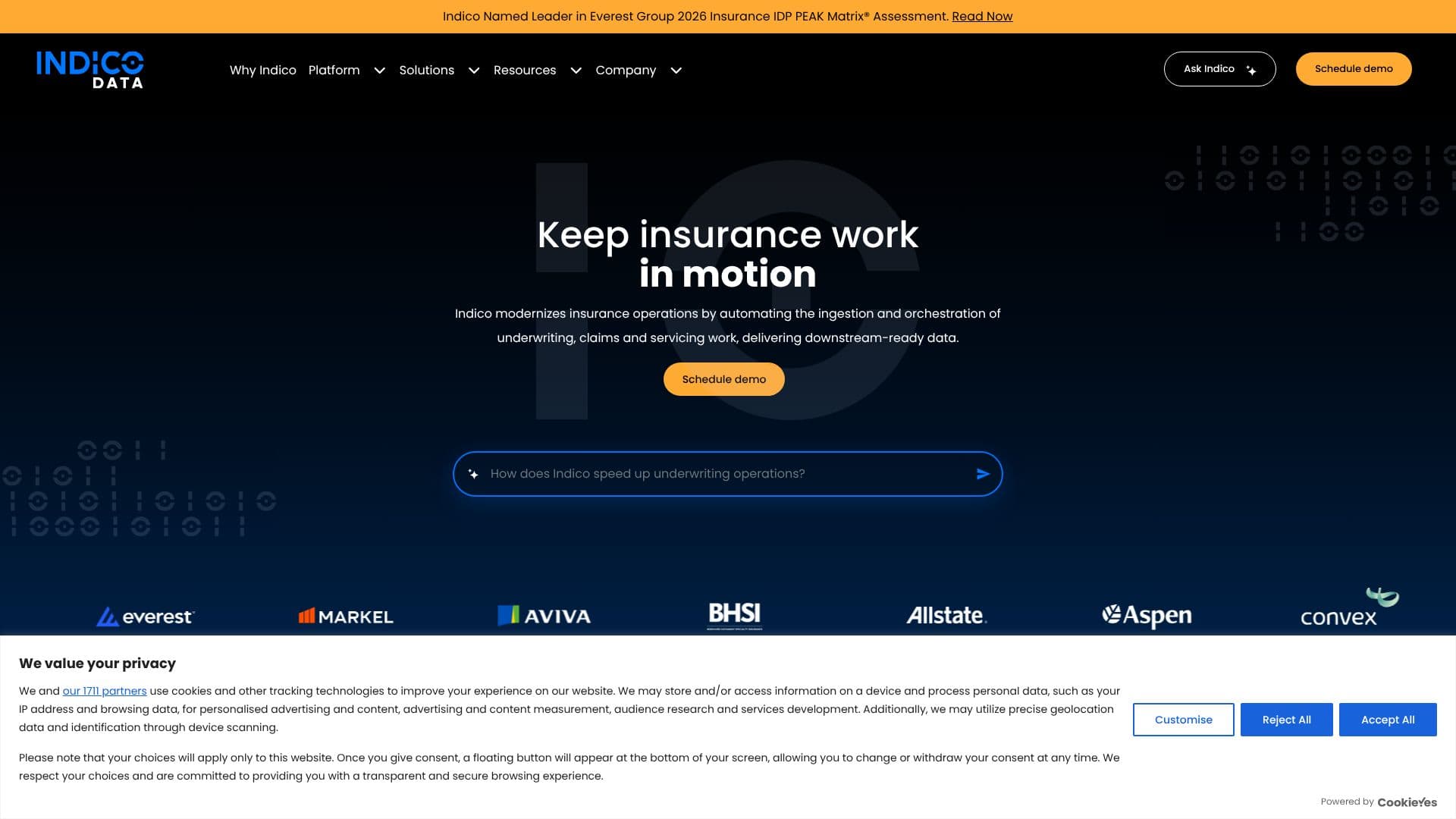Viewport: 1456px width, 819px height.
Task: Open the Company nav item
Action: (x=626, y=71)
